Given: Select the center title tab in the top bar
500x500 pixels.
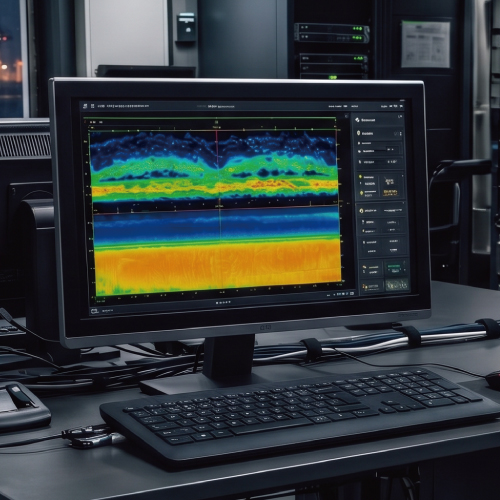Looking at the screenshot, I should [221, 107].
